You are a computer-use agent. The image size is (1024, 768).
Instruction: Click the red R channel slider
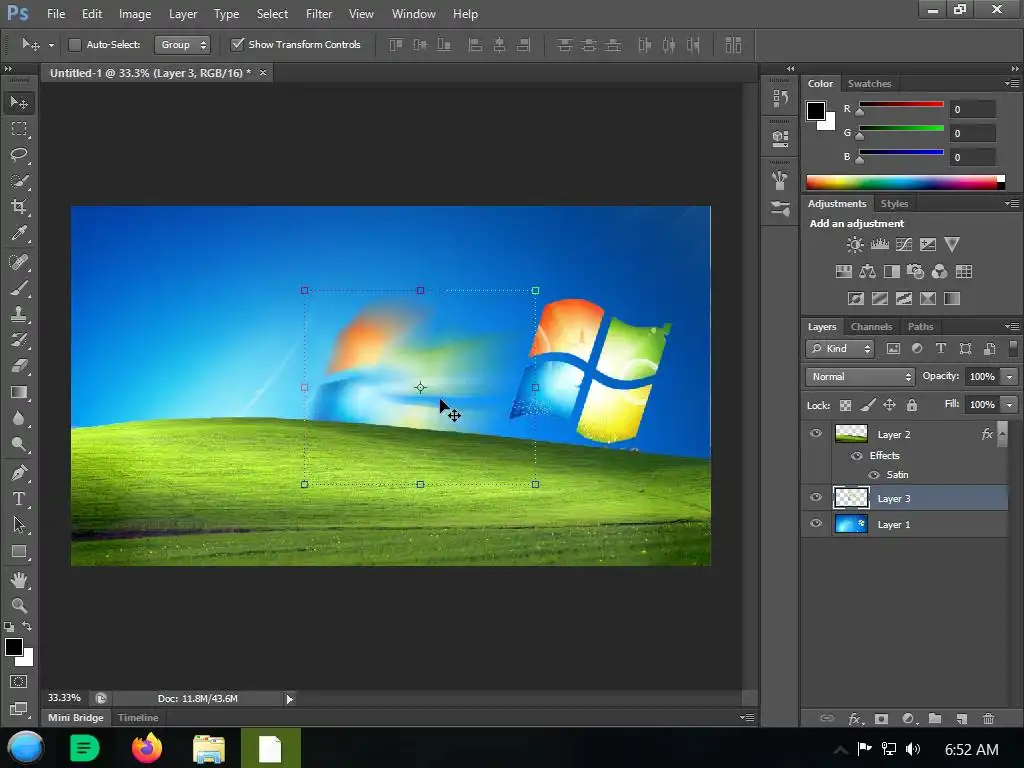click(901, 106)
